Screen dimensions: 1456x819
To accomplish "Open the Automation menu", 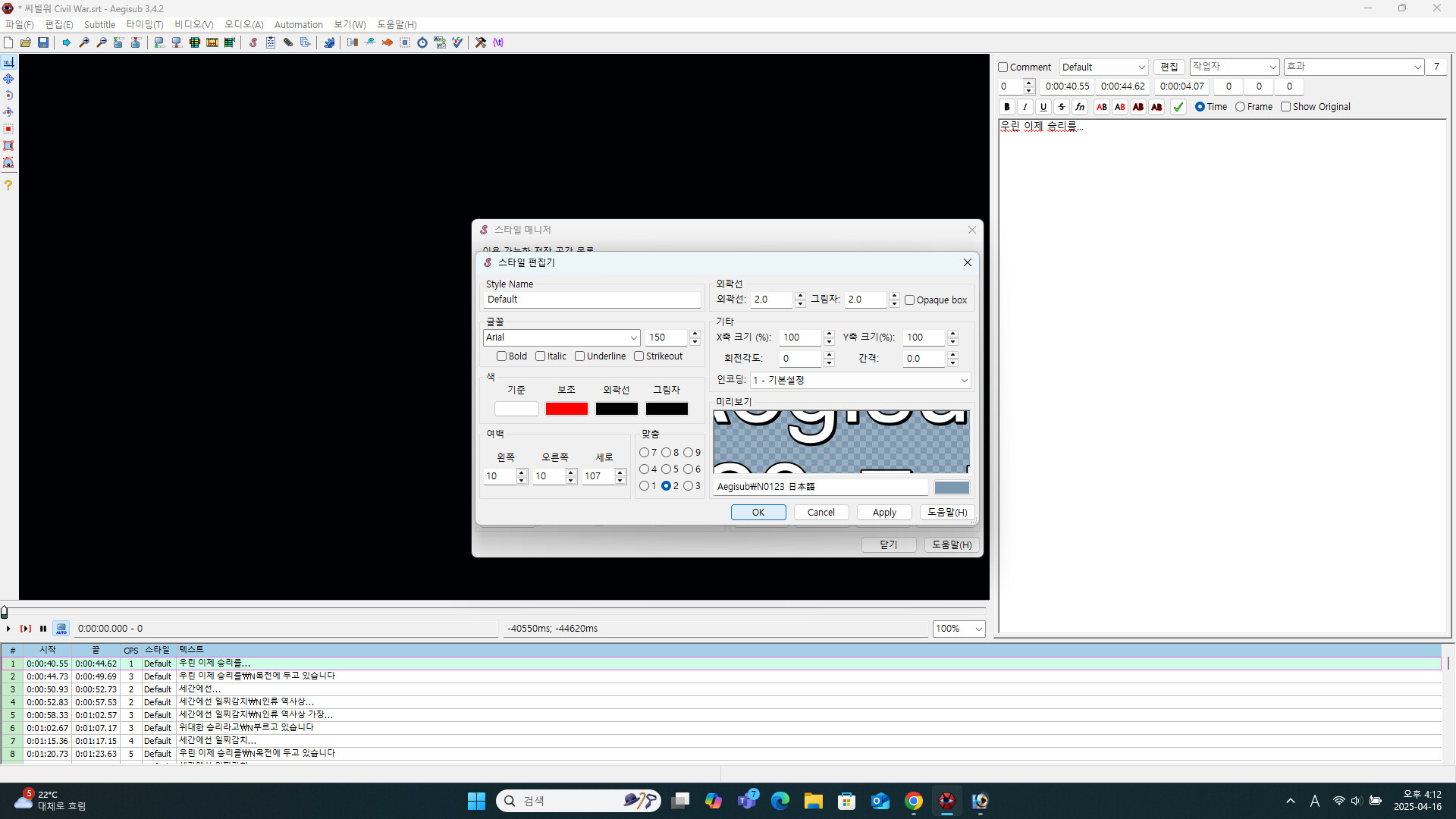I will click(298, 25).
